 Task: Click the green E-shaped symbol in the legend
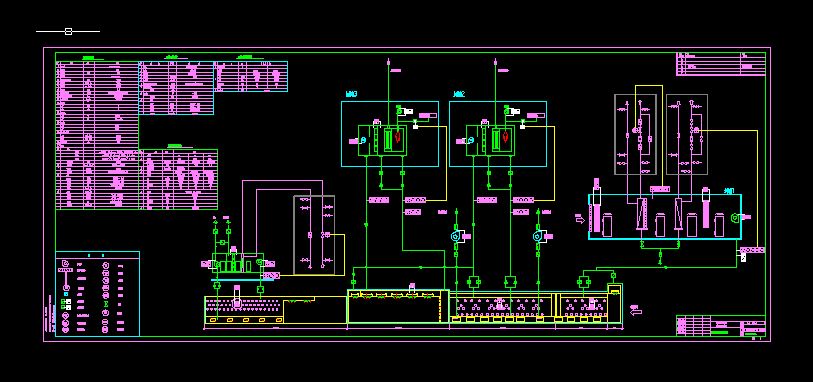tap(105, 303)
